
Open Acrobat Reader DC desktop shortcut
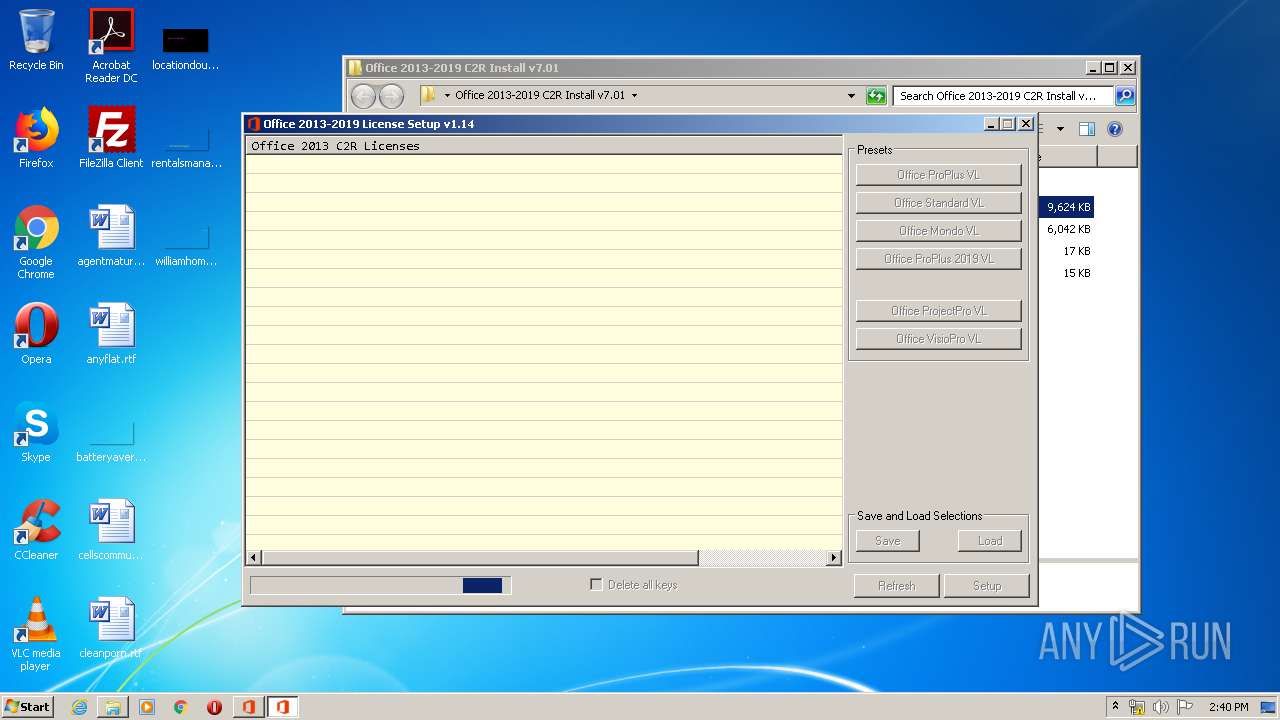coord(111,46)
